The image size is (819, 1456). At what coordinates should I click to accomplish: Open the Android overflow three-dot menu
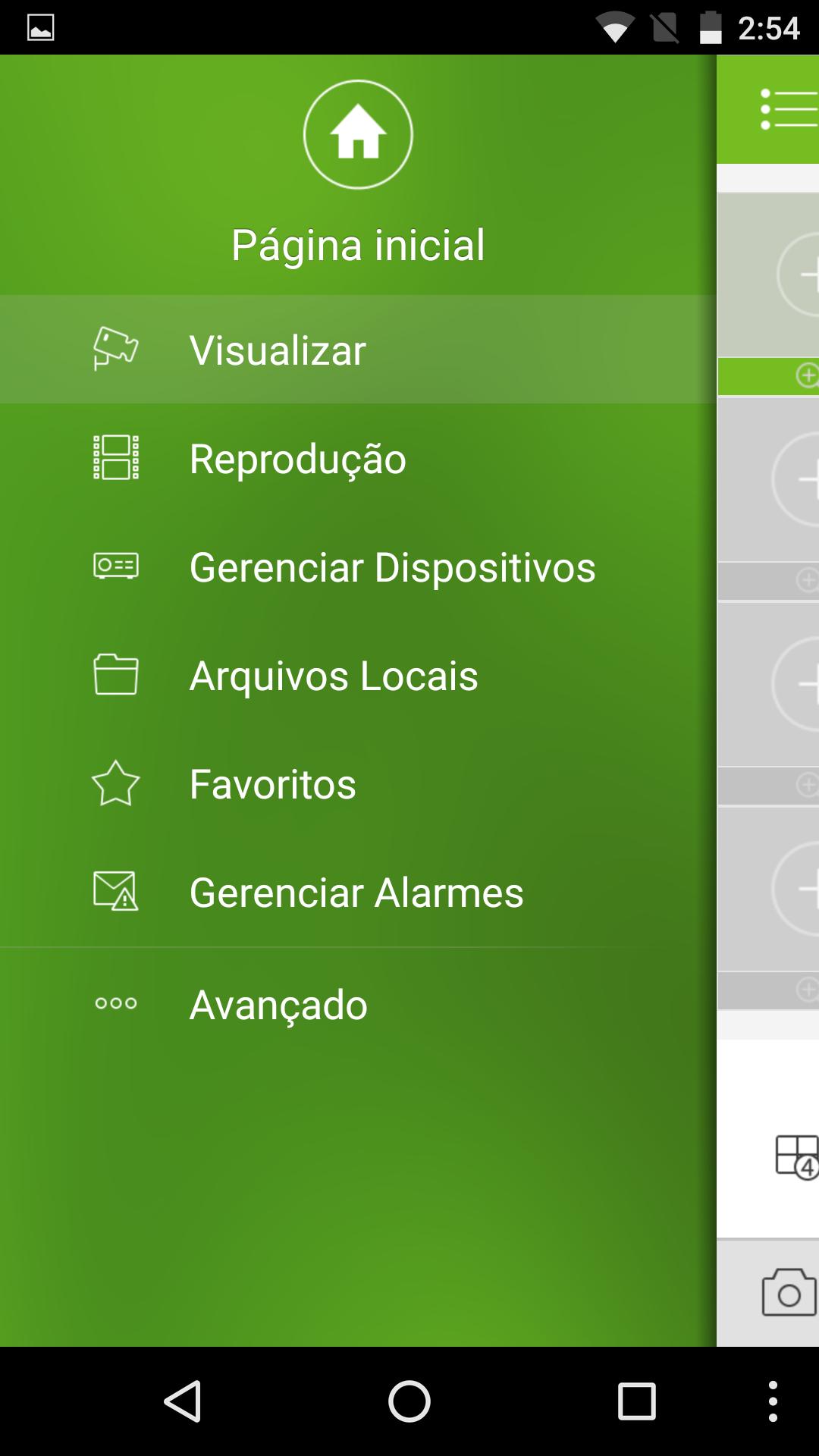click(772, 1401)
